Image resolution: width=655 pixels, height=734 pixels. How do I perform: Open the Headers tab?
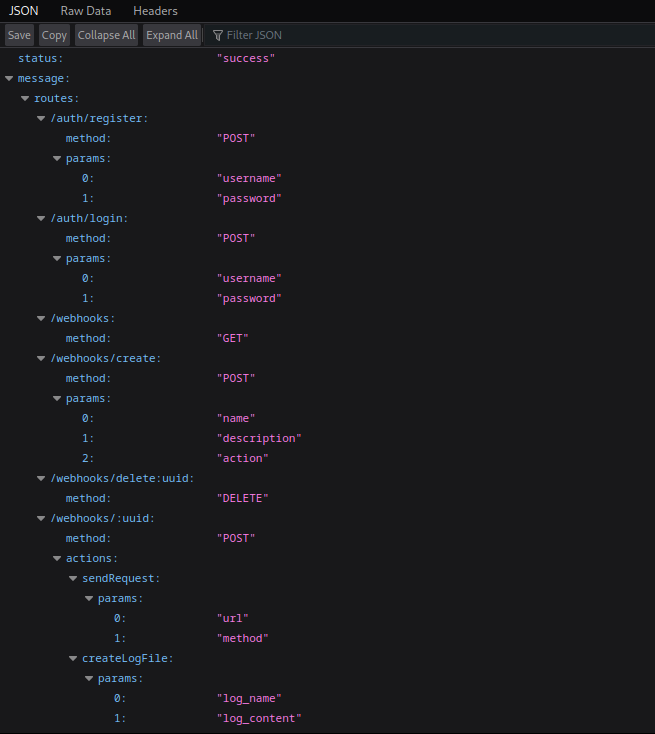pyautogui.click(x=155, y=11)
